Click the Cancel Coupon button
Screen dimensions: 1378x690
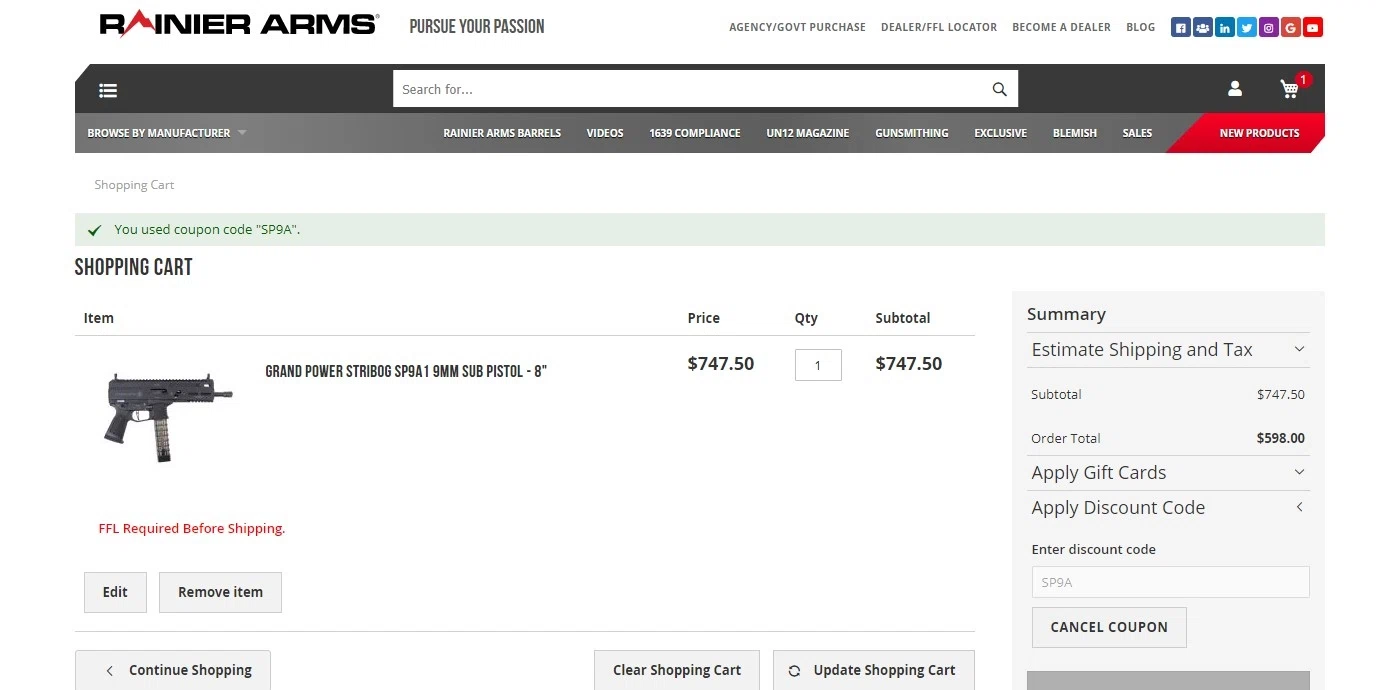pyautogui.click(x=1109, y=627)
